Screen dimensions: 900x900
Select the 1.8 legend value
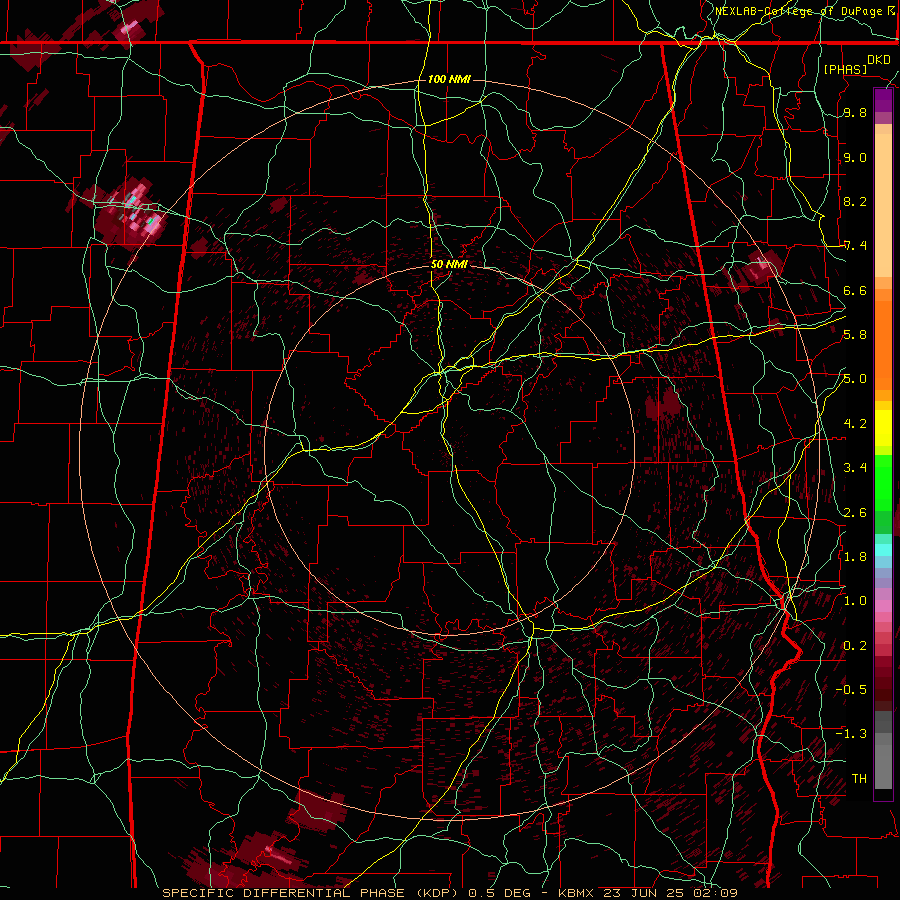(855, 557)
